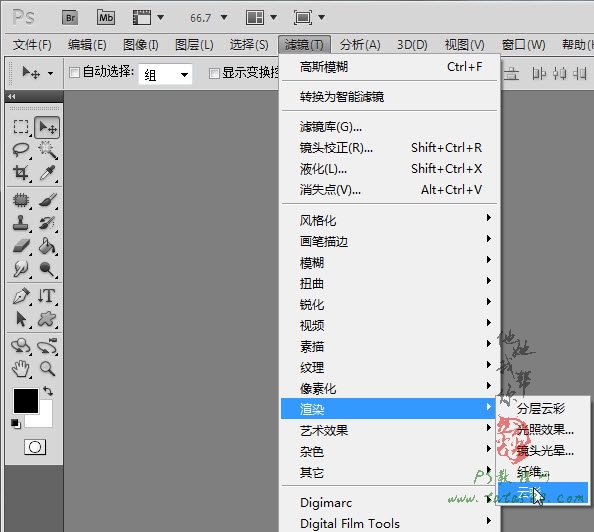Select the Custom Shape tool
The image size is (594, 532).
47,319
